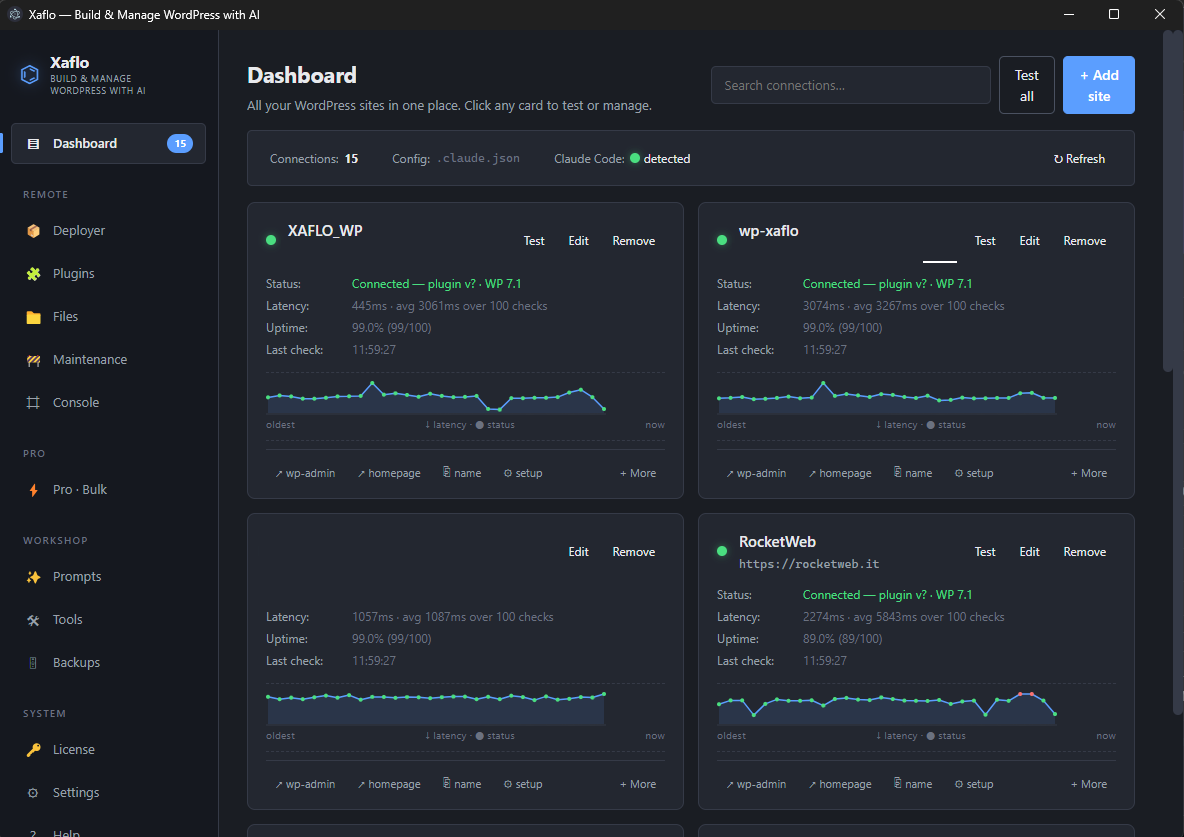
Task: Open the Tools wrench icon
Action: point(33,619)
